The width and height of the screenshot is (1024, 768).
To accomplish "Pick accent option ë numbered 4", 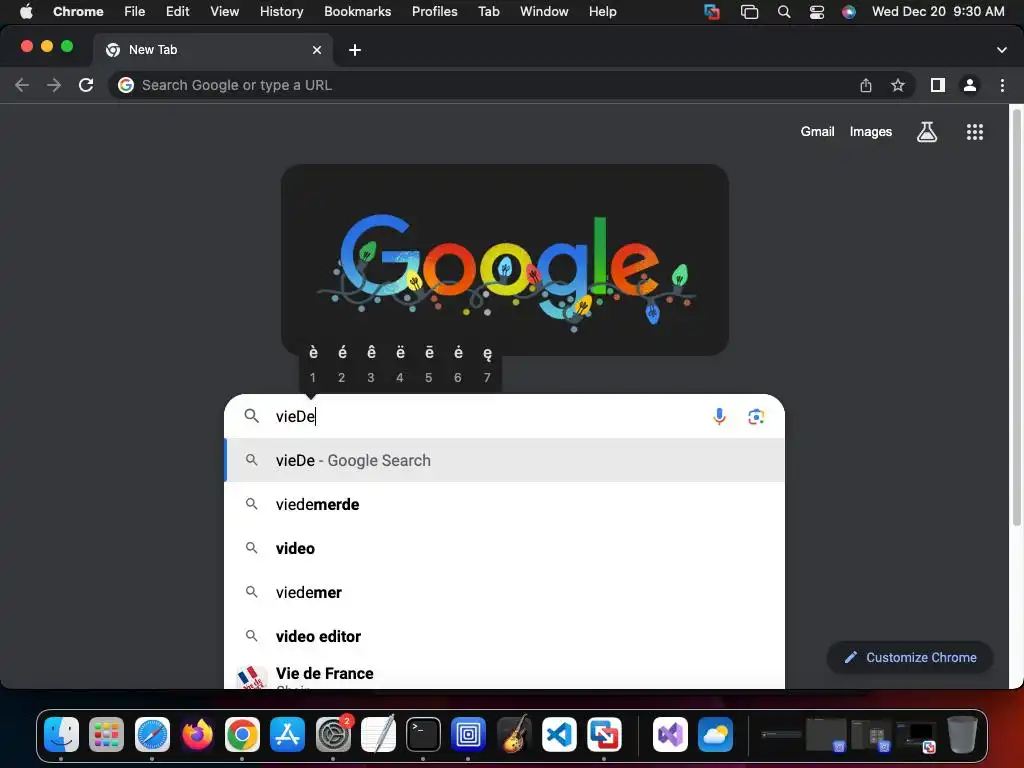I will [400, 364].
